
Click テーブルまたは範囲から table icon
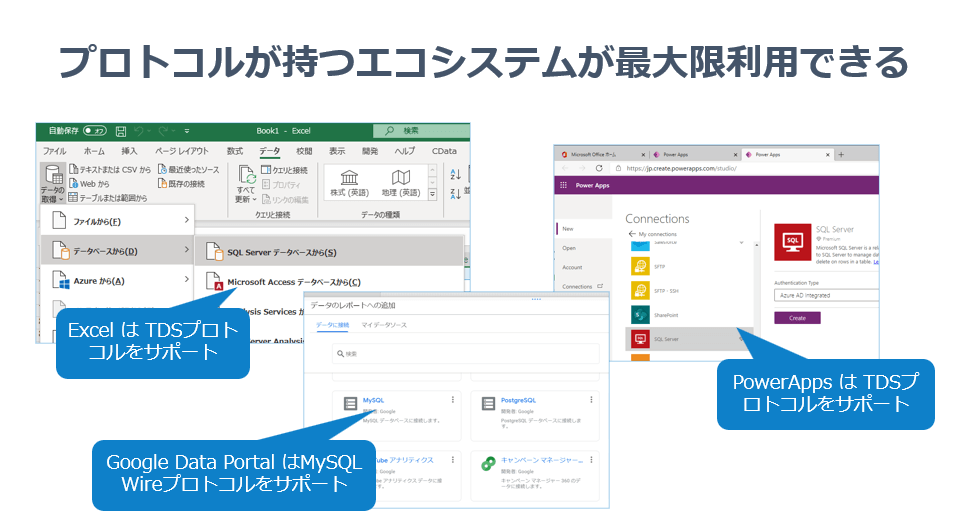[73, 198]
